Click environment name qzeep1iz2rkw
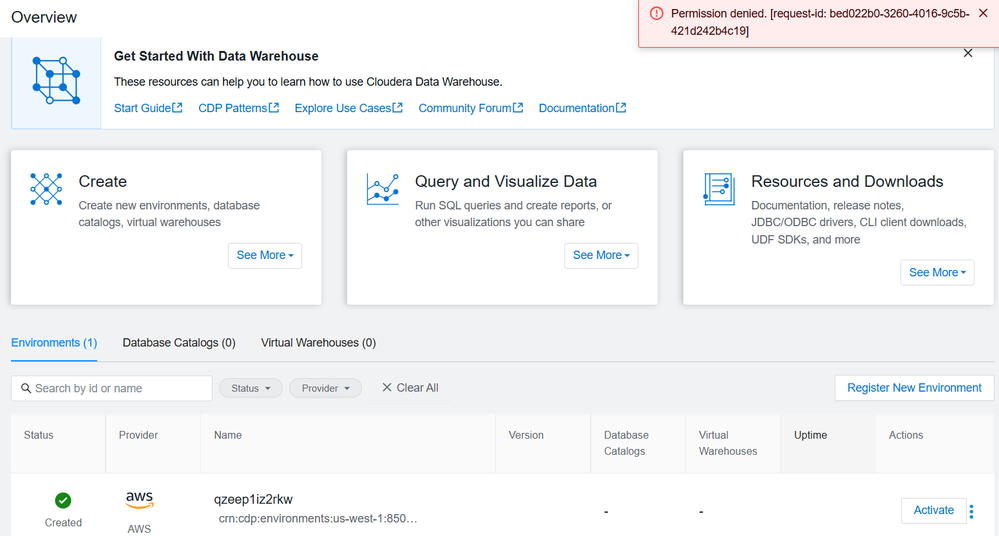The width and height of the screenshot is (999, 536). pyautogui.click(x=253, y=500)
